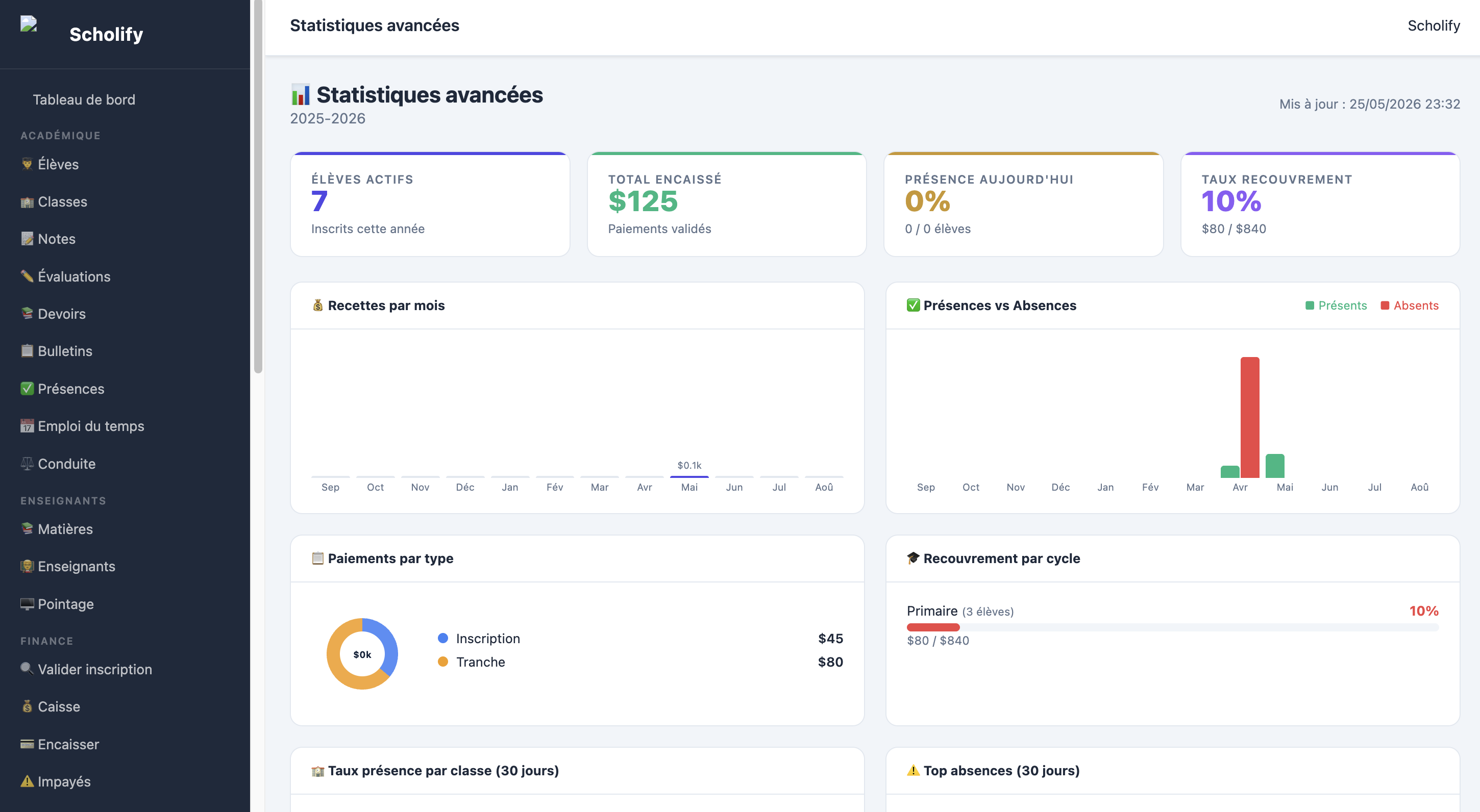Click the Paiements par type donut chart

coord(362,654)
